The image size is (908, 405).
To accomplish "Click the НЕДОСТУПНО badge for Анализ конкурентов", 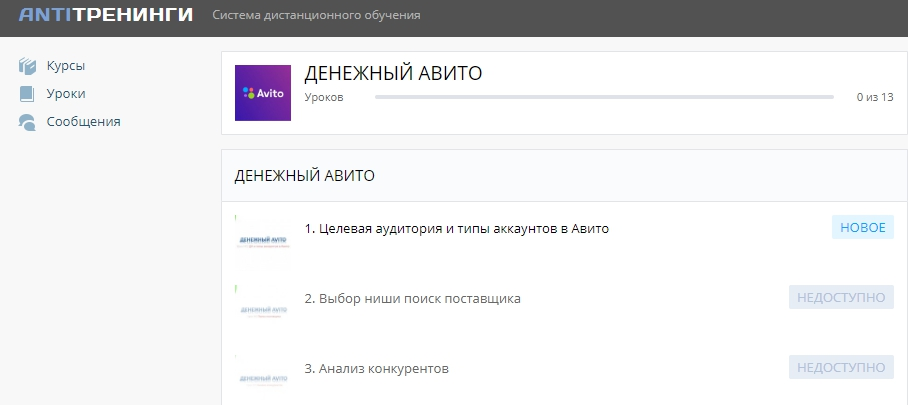I will [841, 367].
